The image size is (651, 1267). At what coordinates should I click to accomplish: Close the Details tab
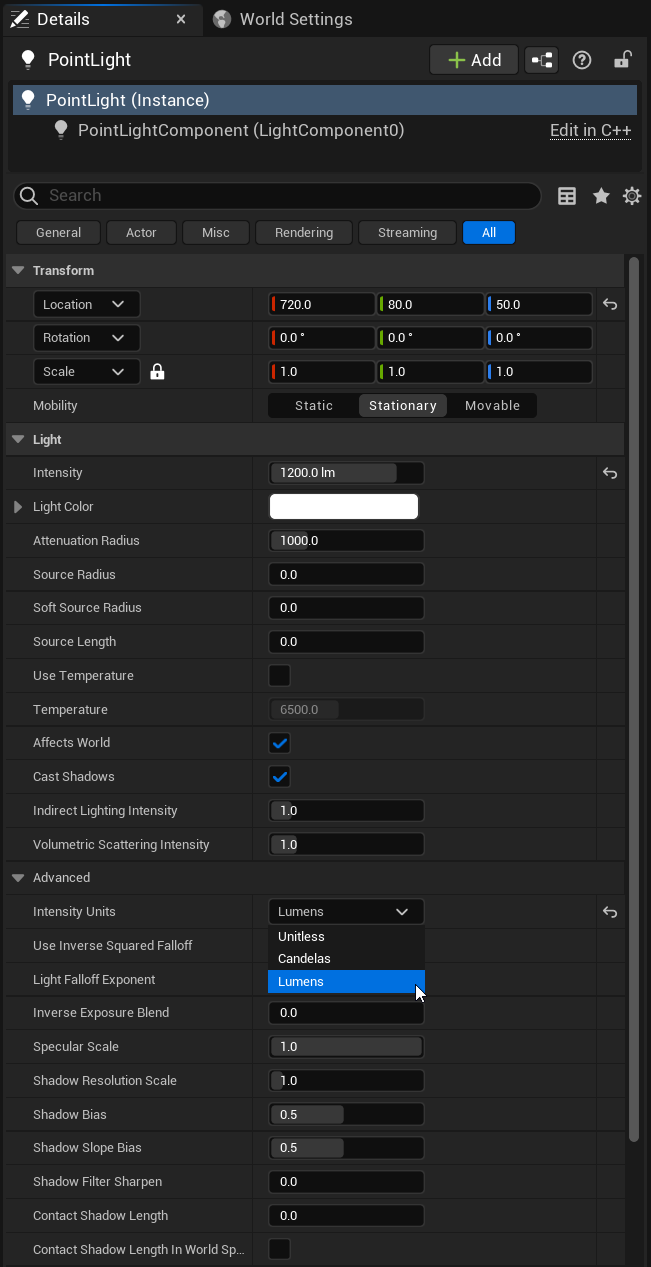(x=181, y=19)
